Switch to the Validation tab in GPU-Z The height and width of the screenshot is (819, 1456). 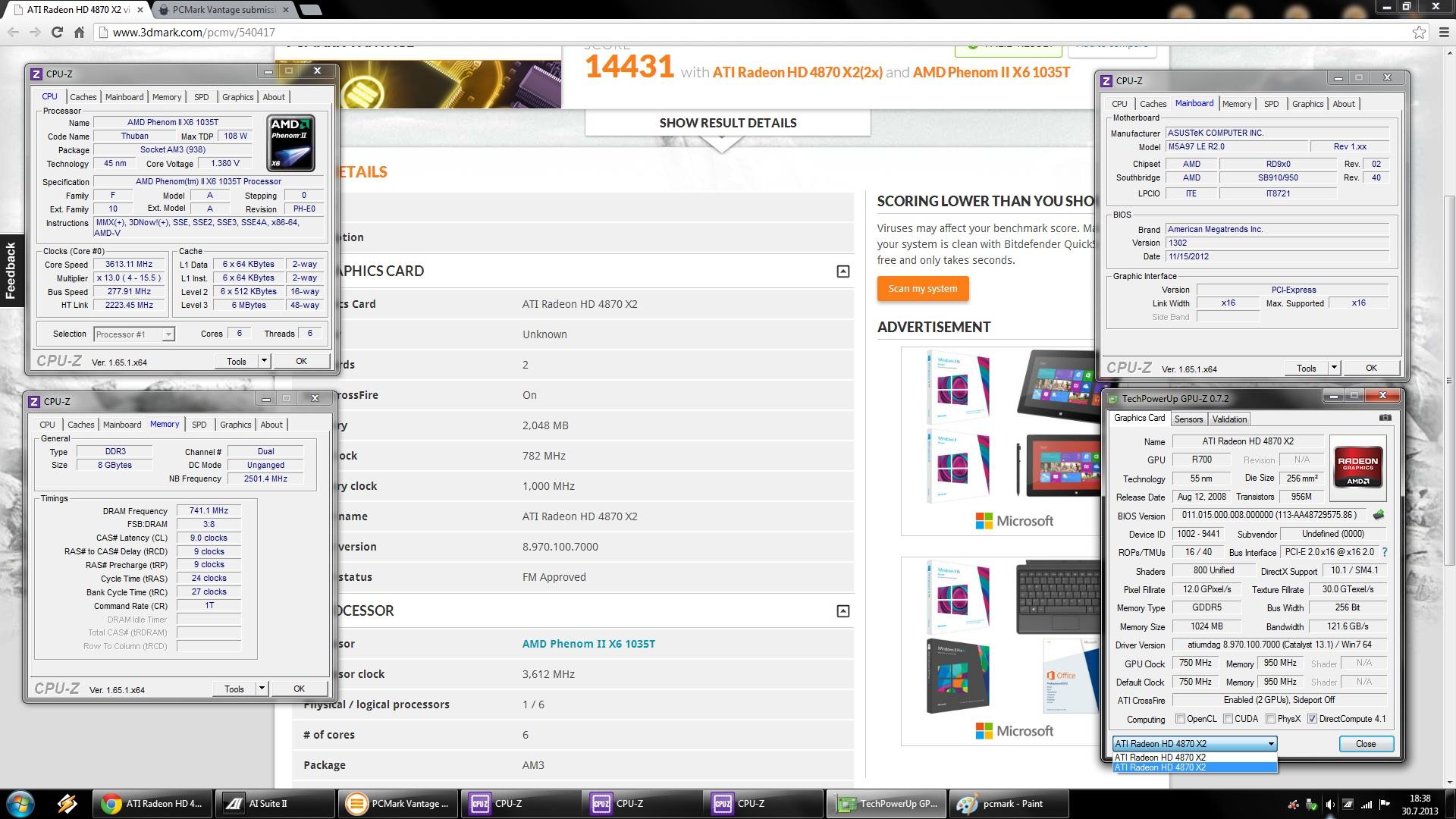point(1229,419)
